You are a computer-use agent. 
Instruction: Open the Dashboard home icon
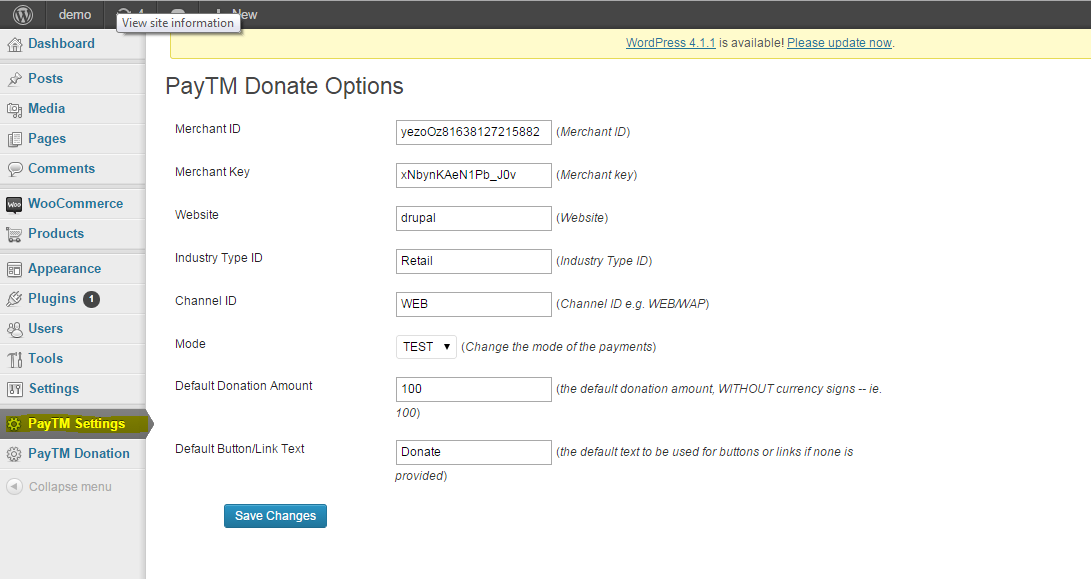click(15, 45)
